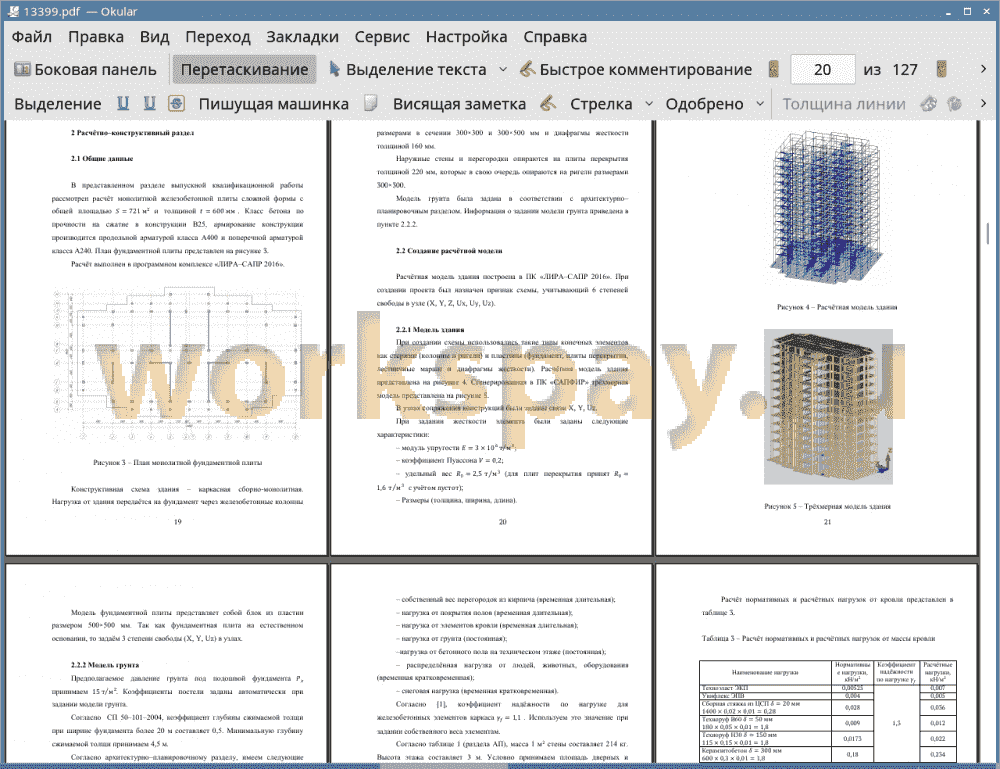Open the Сервис menu

pyautogui.click(x=382, y=37)
